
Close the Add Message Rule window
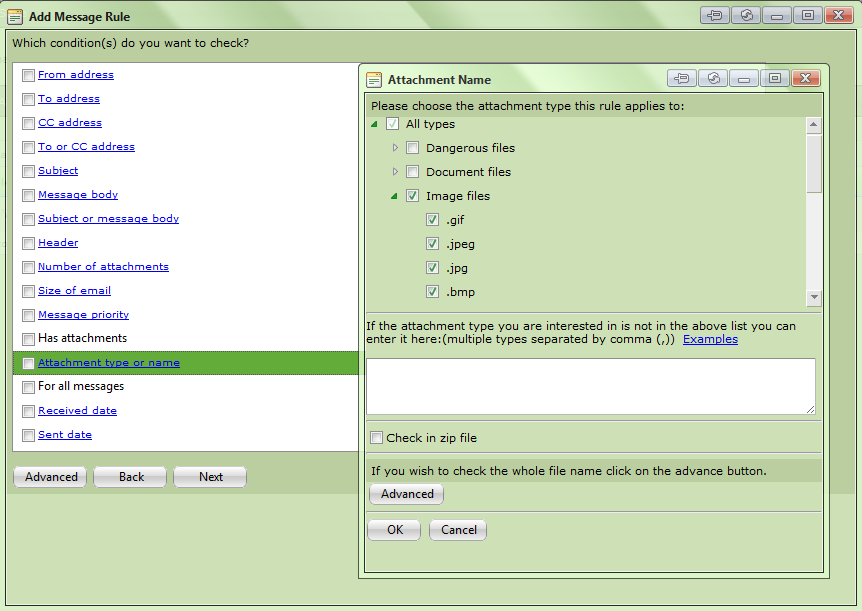[x=839, y=15]
